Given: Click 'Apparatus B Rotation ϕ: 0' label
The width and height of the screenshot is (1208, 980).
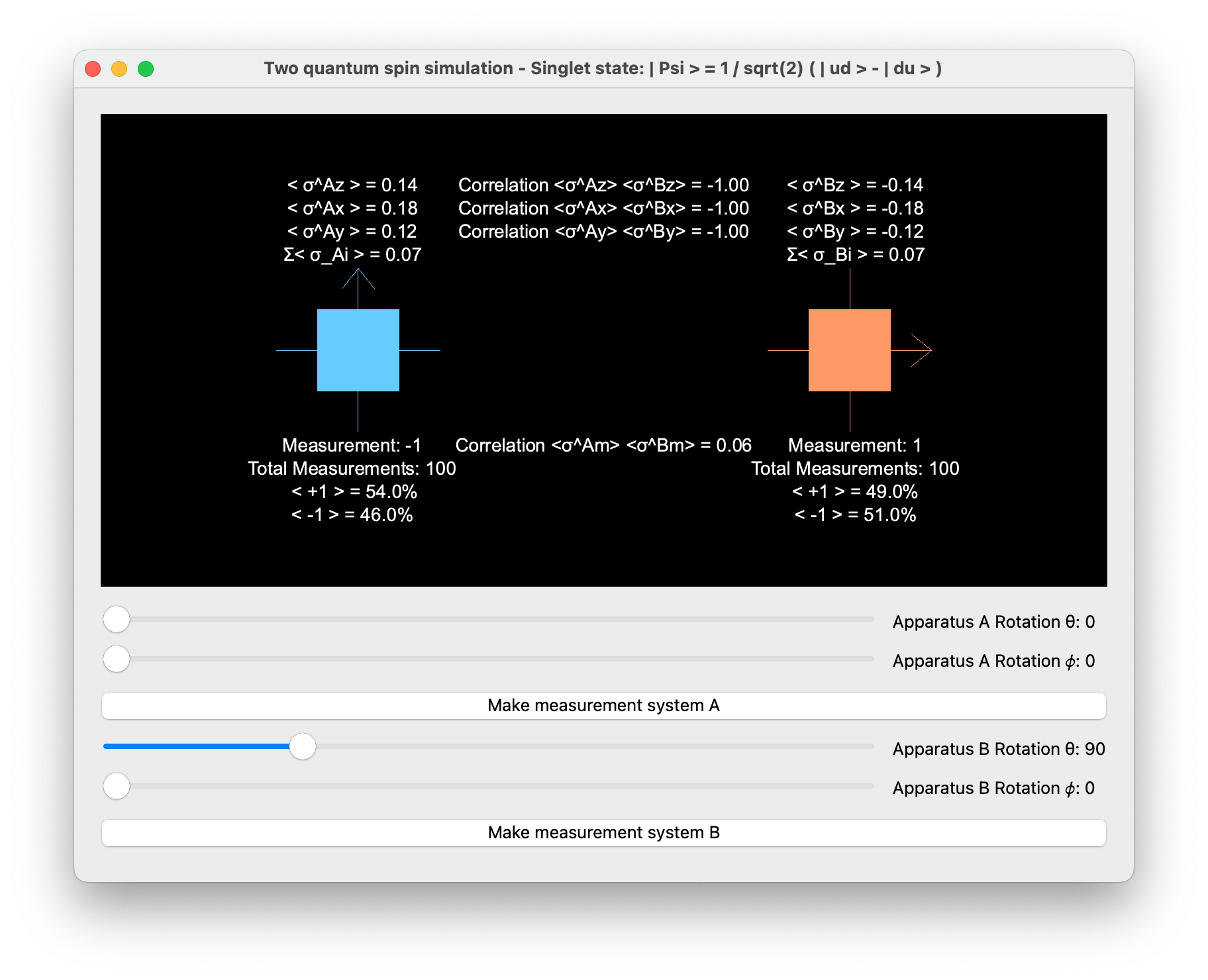Looking at the screenshot, I should click(x=993, y=788).
